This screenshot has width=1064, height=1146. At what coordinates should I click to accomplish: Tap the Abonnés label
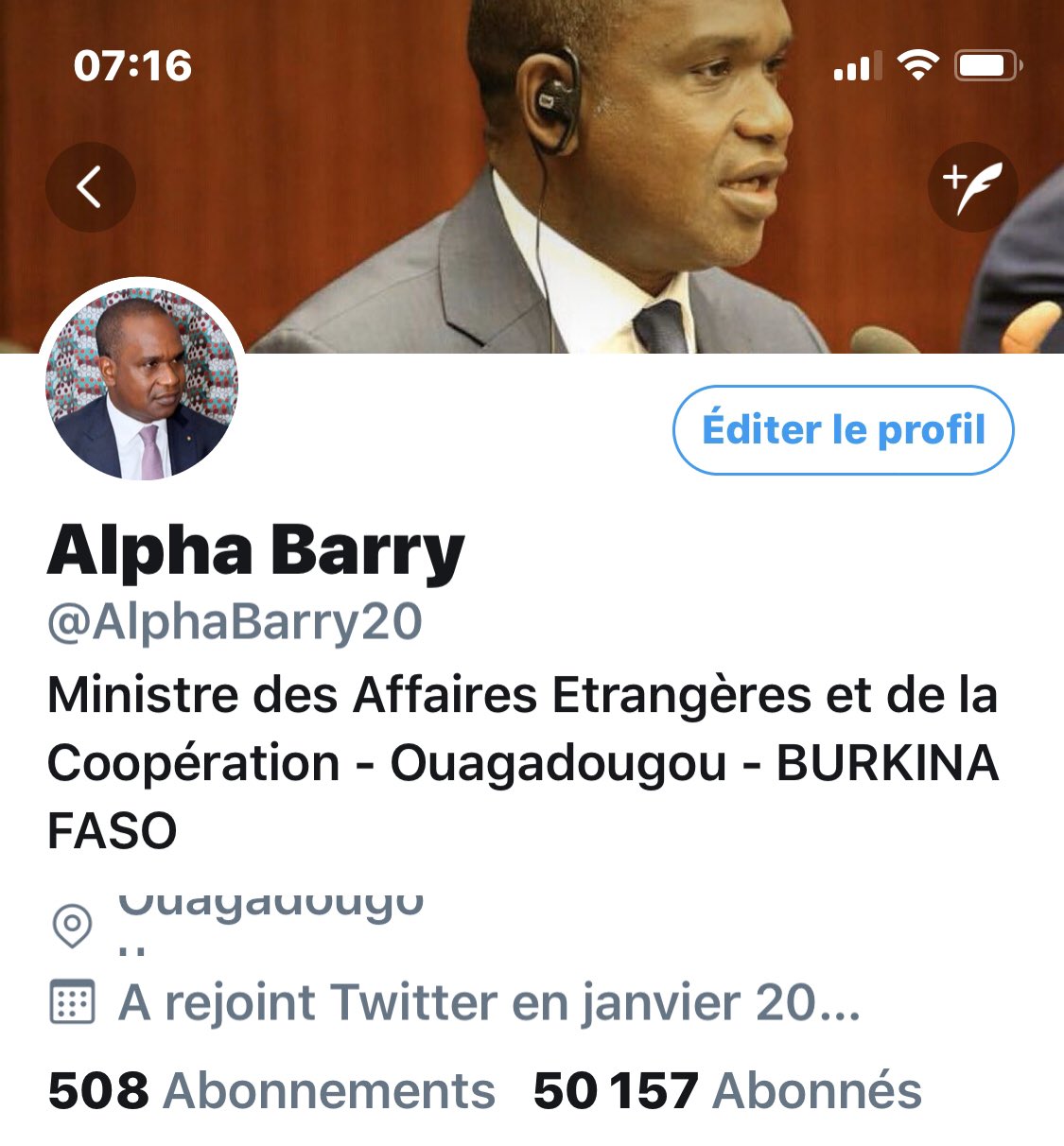pos(817,1090)
